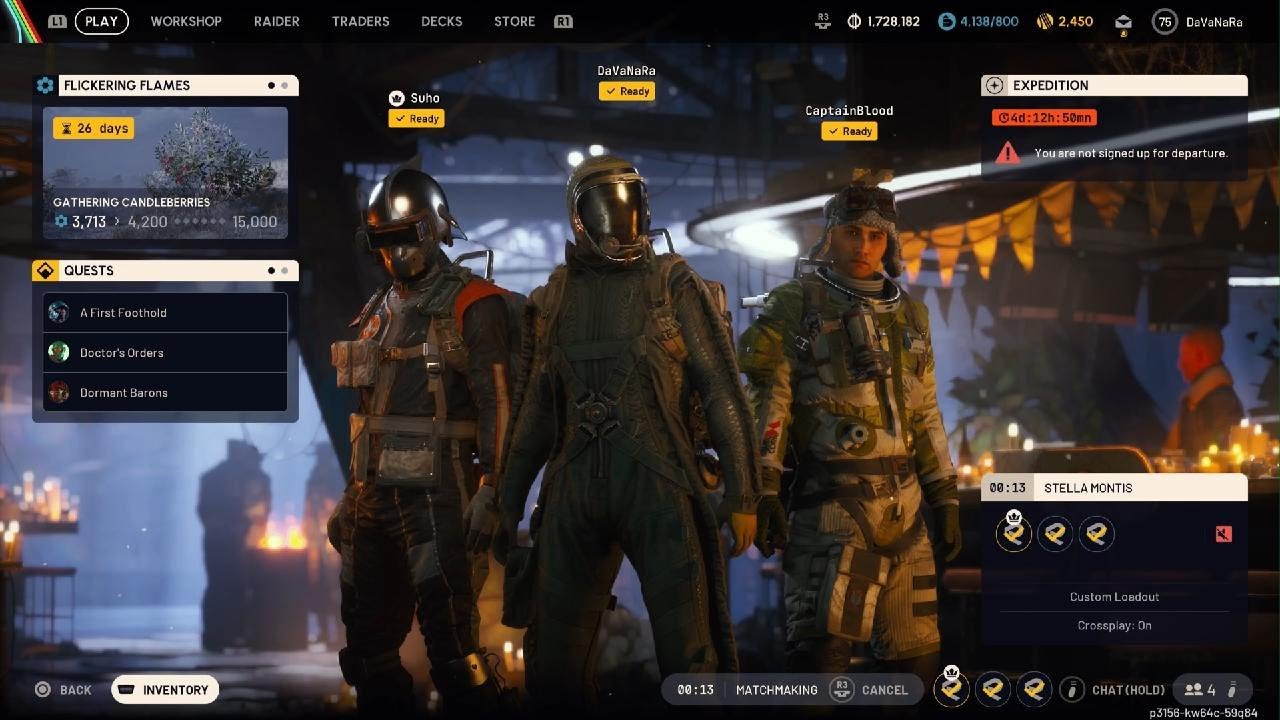This screenshot has width=1280, height=720.
Task: Open the A First Foothold quest
Action: click(x=165, y=312)
